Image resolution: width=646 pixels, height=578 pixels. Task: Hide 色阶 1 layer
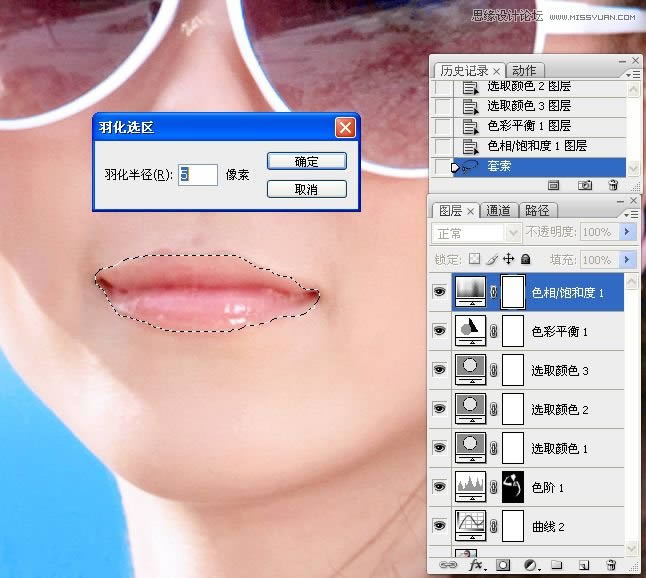point(440,486)
